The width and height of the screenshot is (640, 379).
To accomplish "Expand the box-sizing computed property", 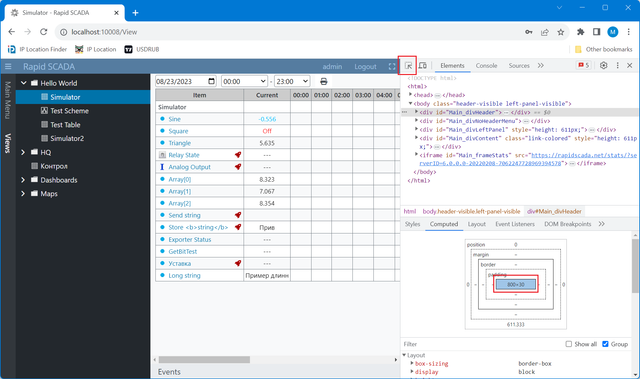I will (x=412, y=363).
